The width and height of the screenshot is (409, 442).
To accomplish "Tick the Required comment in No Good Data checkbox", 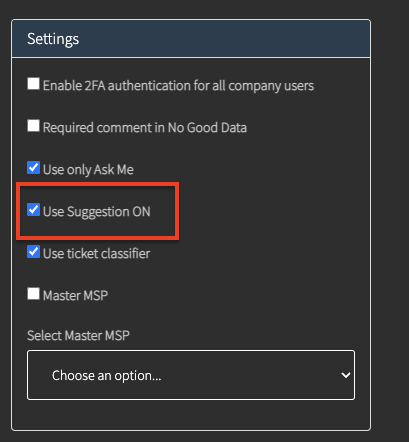I will [x=33, y=126].
